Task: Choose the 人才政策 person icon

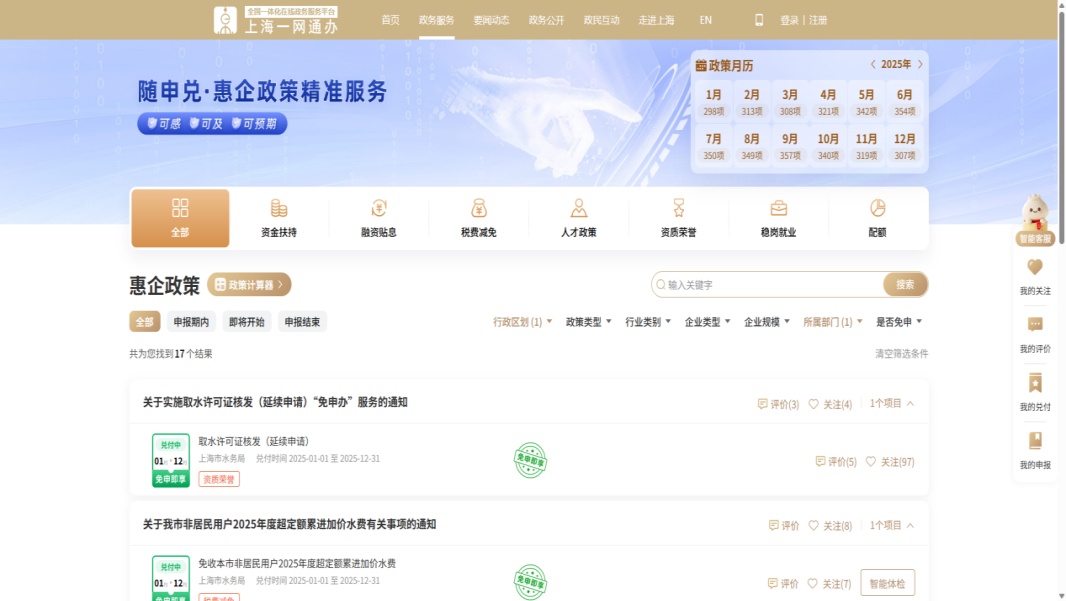Action: point(579,208)
